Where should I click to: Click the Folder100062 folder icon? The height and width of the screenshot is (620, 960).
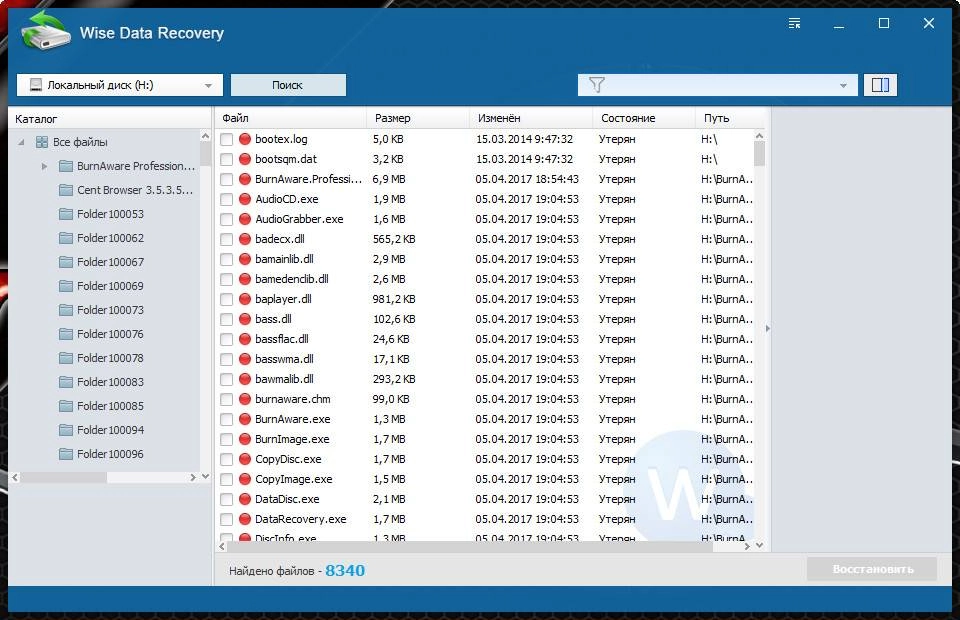66,237
